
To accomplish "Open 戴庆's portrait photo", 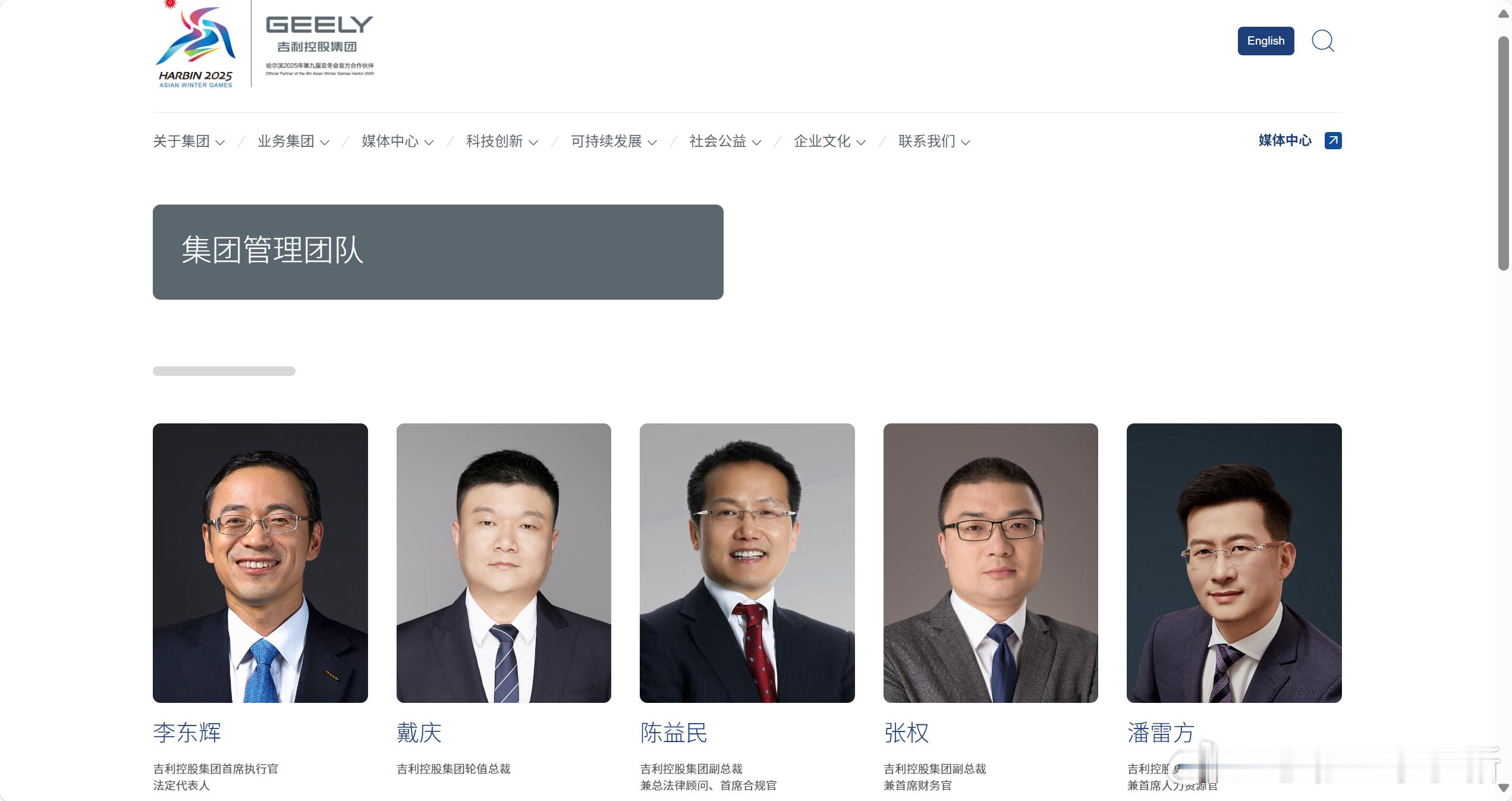I will pyautogui.click(x=504, y=563).
